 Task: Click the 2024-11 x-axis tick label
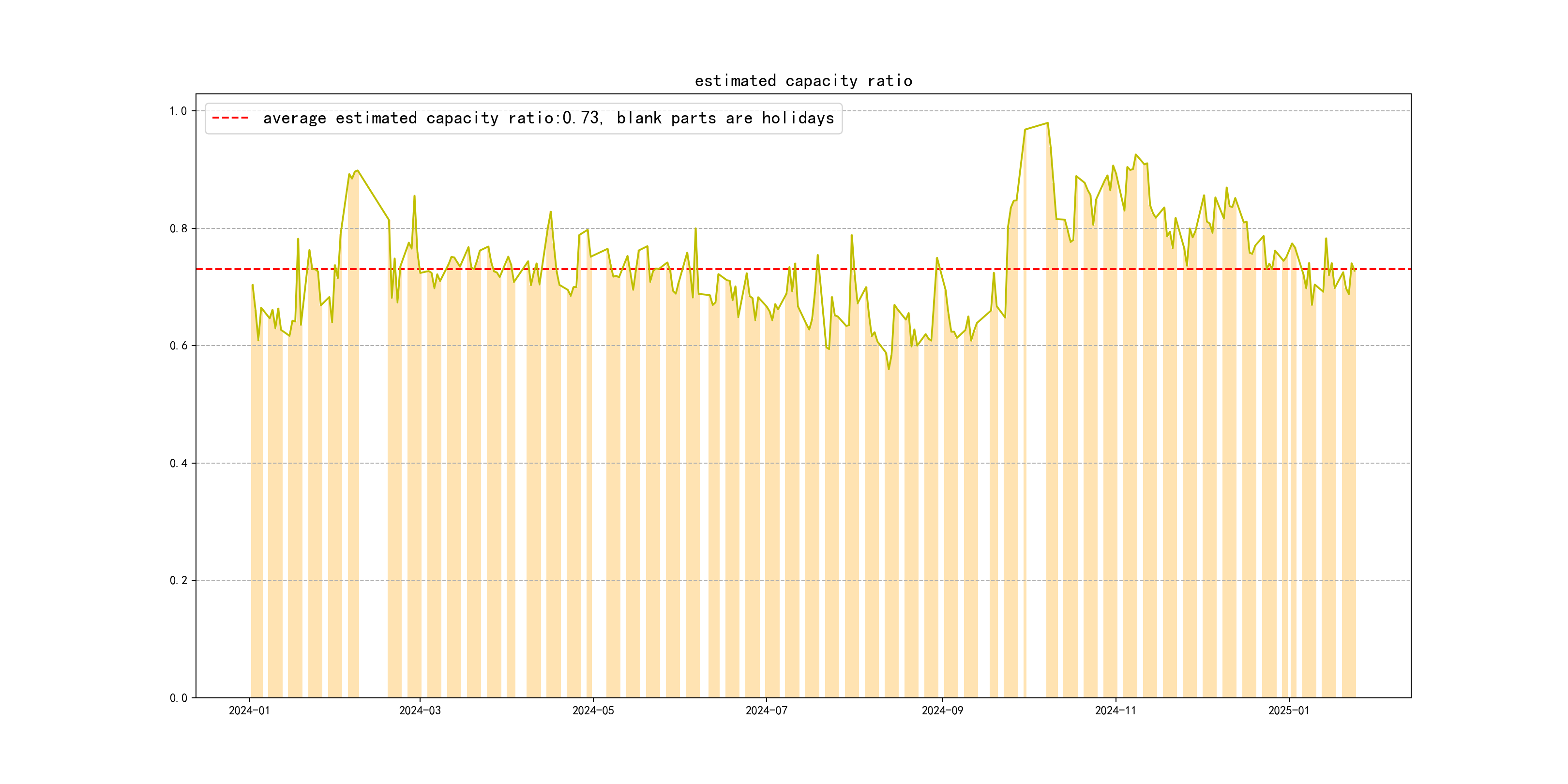click(1115, 710)
